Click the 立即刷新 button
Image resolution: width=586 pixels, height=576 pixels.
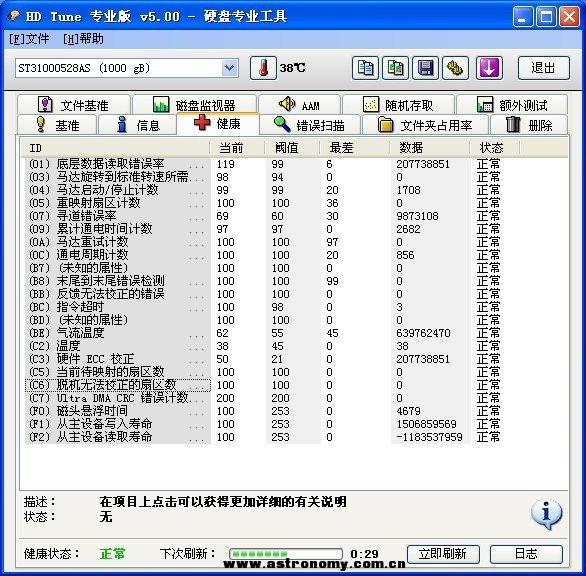tap(443, 554)
